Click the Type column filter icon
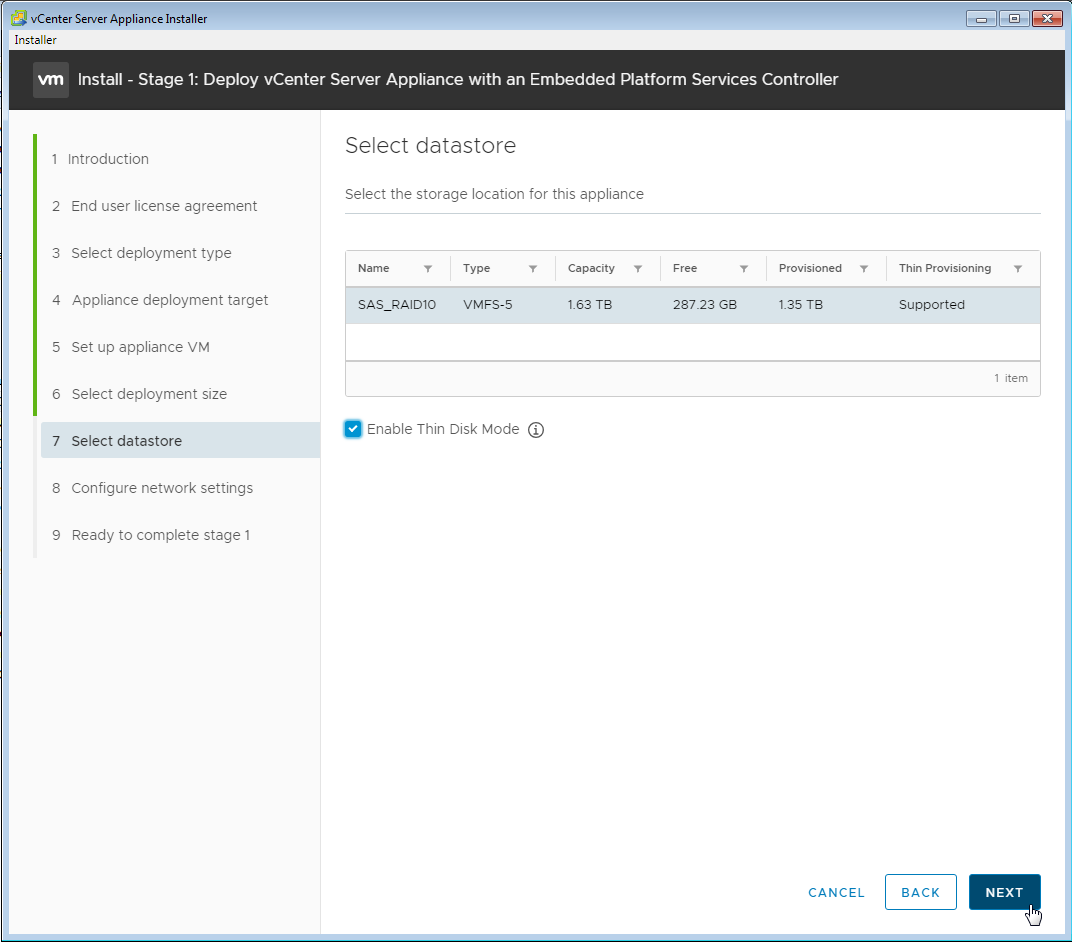The image size is (1072, 942). [533, 269]
